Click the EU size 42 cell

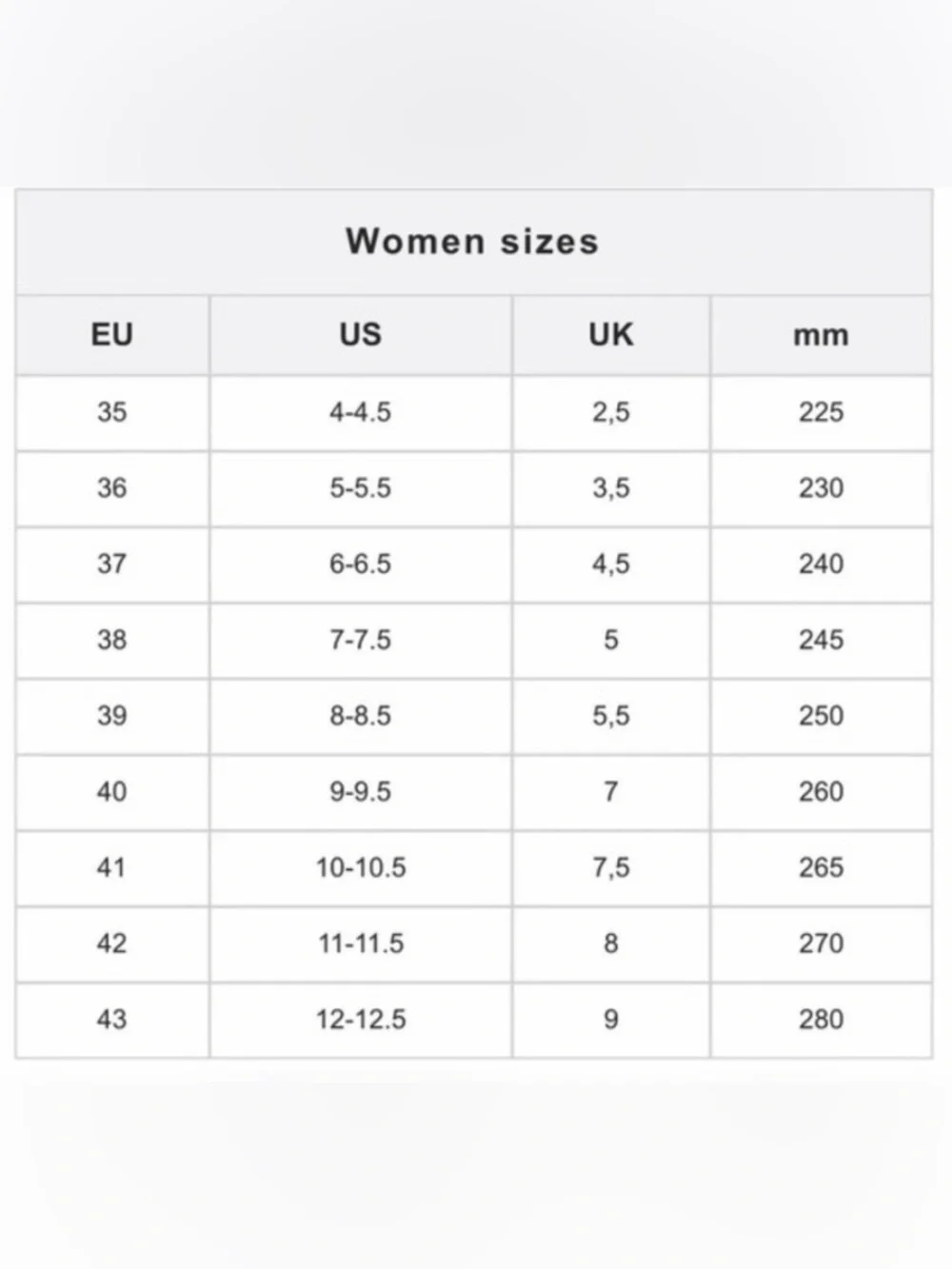pyautogui.click(x=112, y=943)
